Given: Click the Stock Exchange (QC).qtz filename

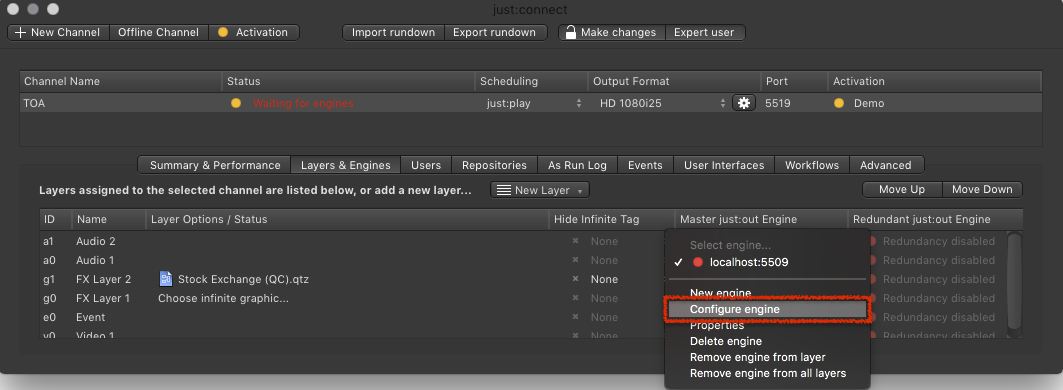Looking at the screenshot, I should (x=243, y=279).
